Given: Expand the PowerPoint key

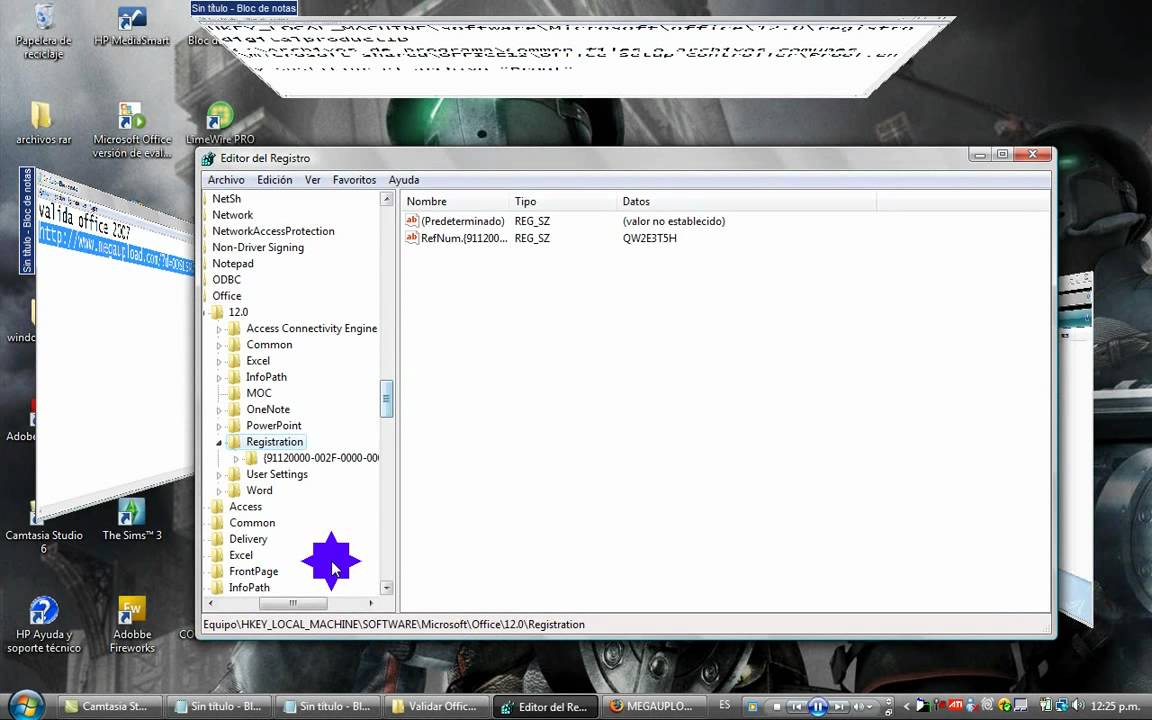Looking at the screenshot, I should pos(219,426).
